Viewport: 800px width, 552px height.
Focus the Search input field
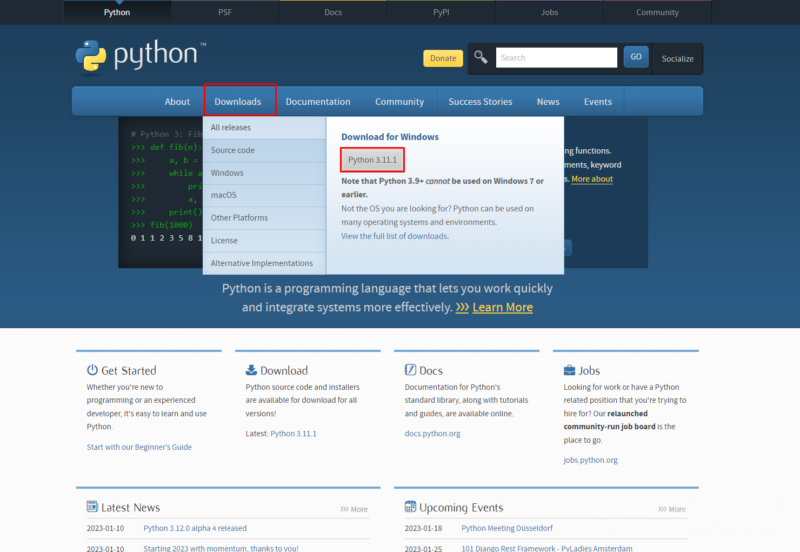(x=556, y=58)
